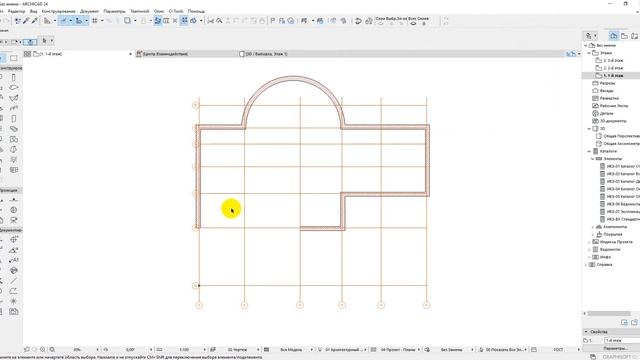Select the Marquee tool in the toolbox
640x360 pixels.
(13, 58)
